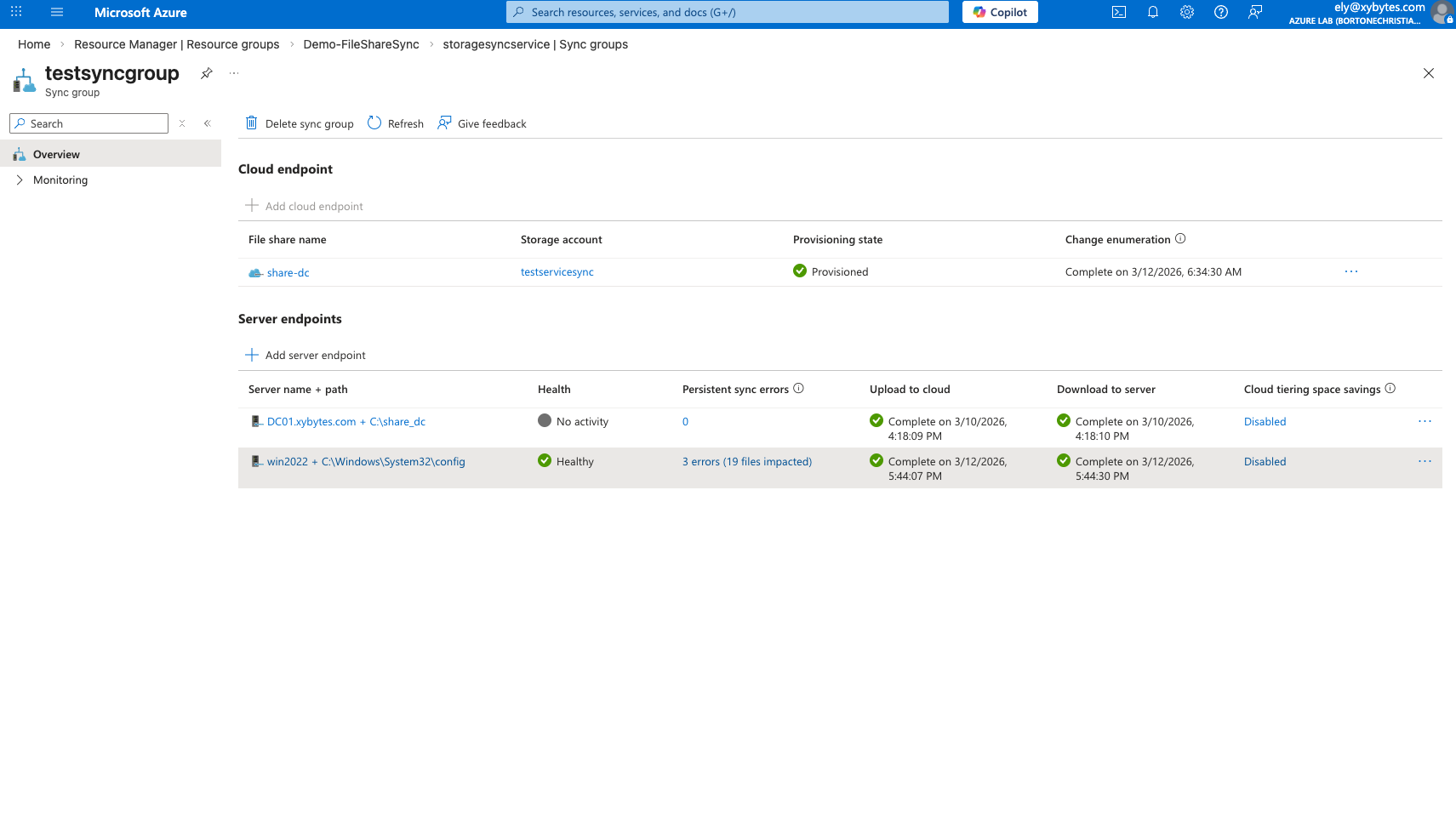
Task: Open portal settings gear
Action: [1186, 12]
